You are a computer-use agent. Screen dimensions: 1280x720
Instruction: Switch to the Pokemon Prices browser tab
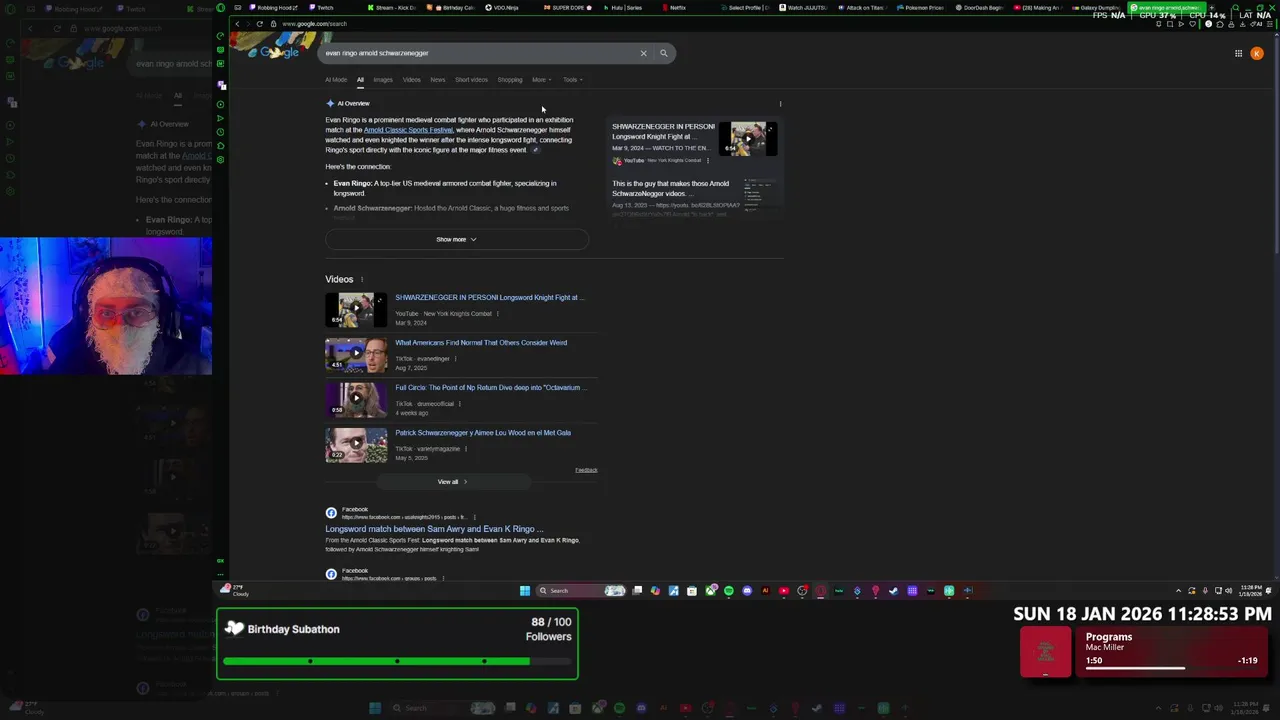point(920,7)
